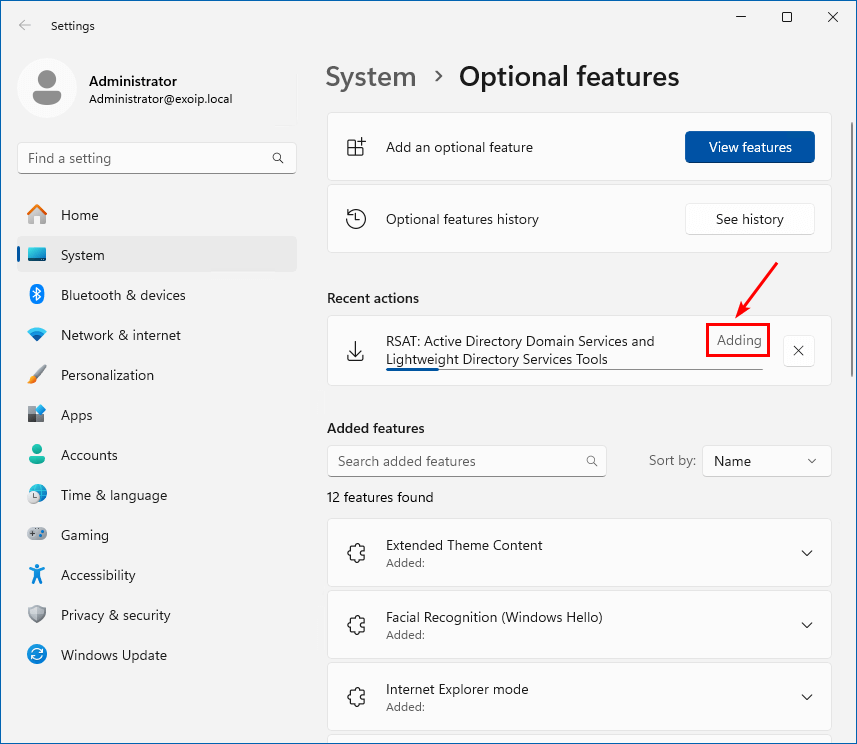Expand Facial Recognition (Windows Hello) entry
This screenshot has height=744, width=857.
pyautogui.click(x=807, y=625)
